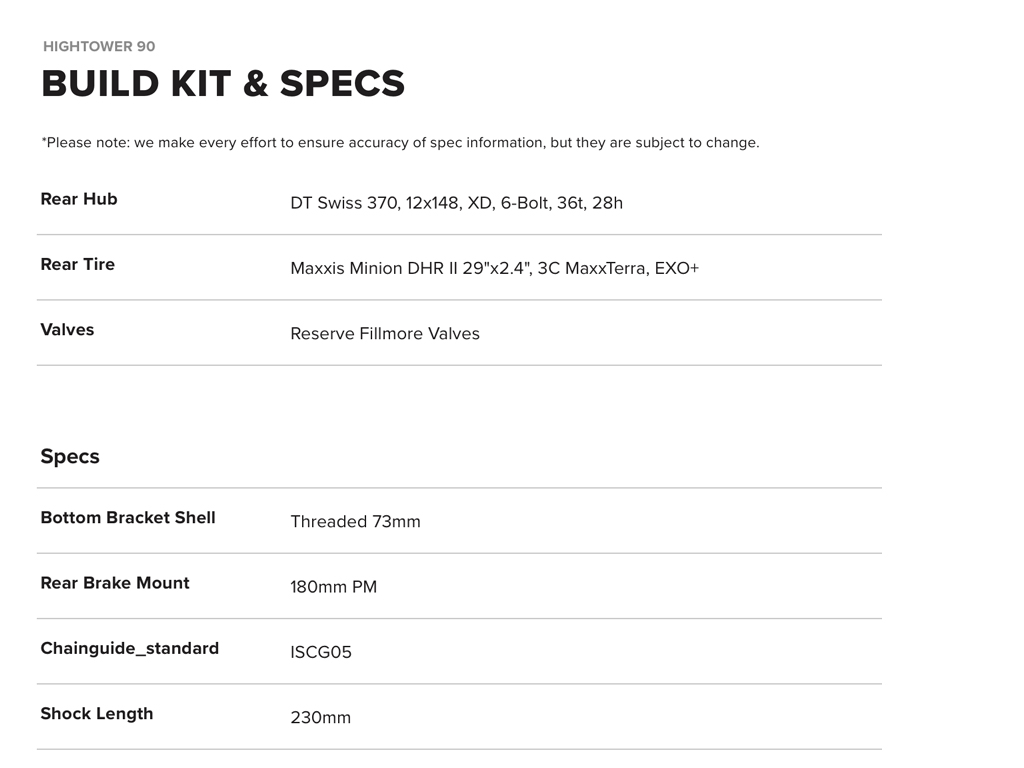The height and width of the screenshot is (768, 1024).
Task: Click the divider line below the Valves row
Action: pos(459,365)
